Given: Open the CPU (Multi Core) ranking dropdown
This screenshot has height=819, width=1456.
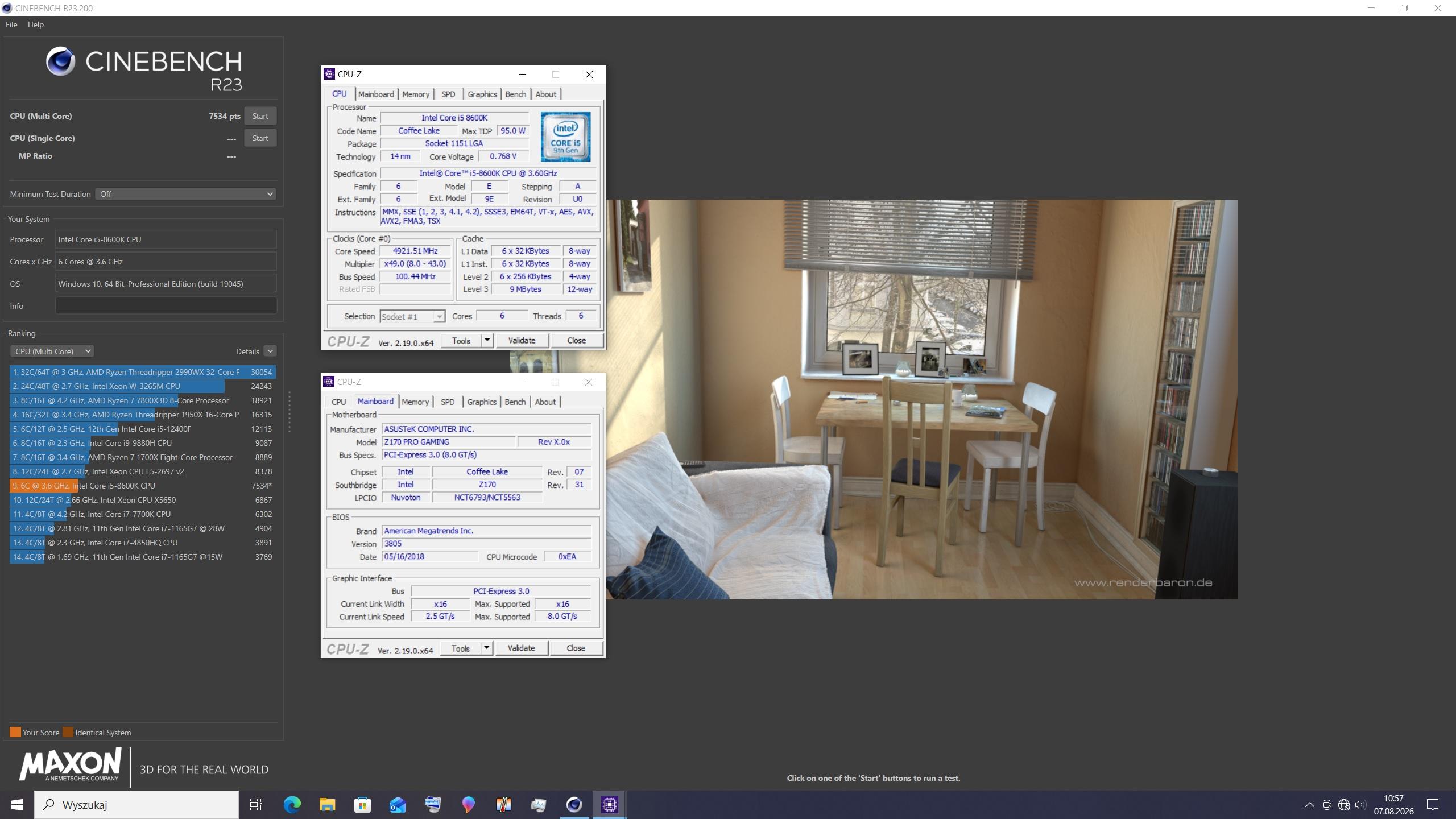Looking at the screenshot, I should [x=52, y=351].
